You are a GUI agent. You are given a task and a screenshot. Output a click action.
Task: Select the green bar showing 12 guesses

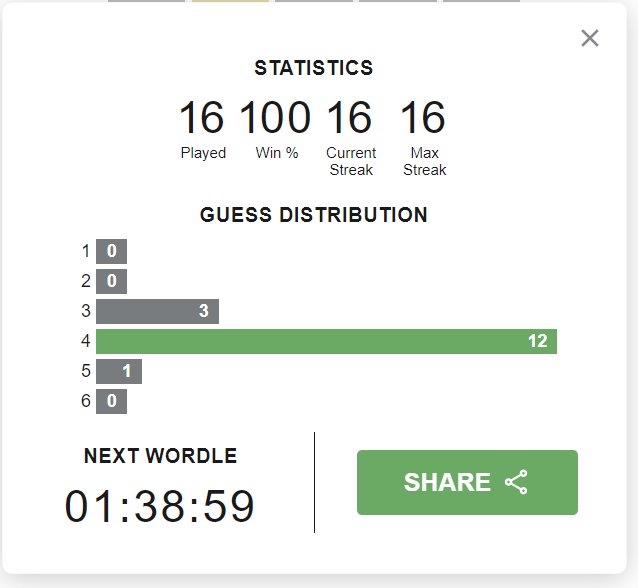(326, 341)
